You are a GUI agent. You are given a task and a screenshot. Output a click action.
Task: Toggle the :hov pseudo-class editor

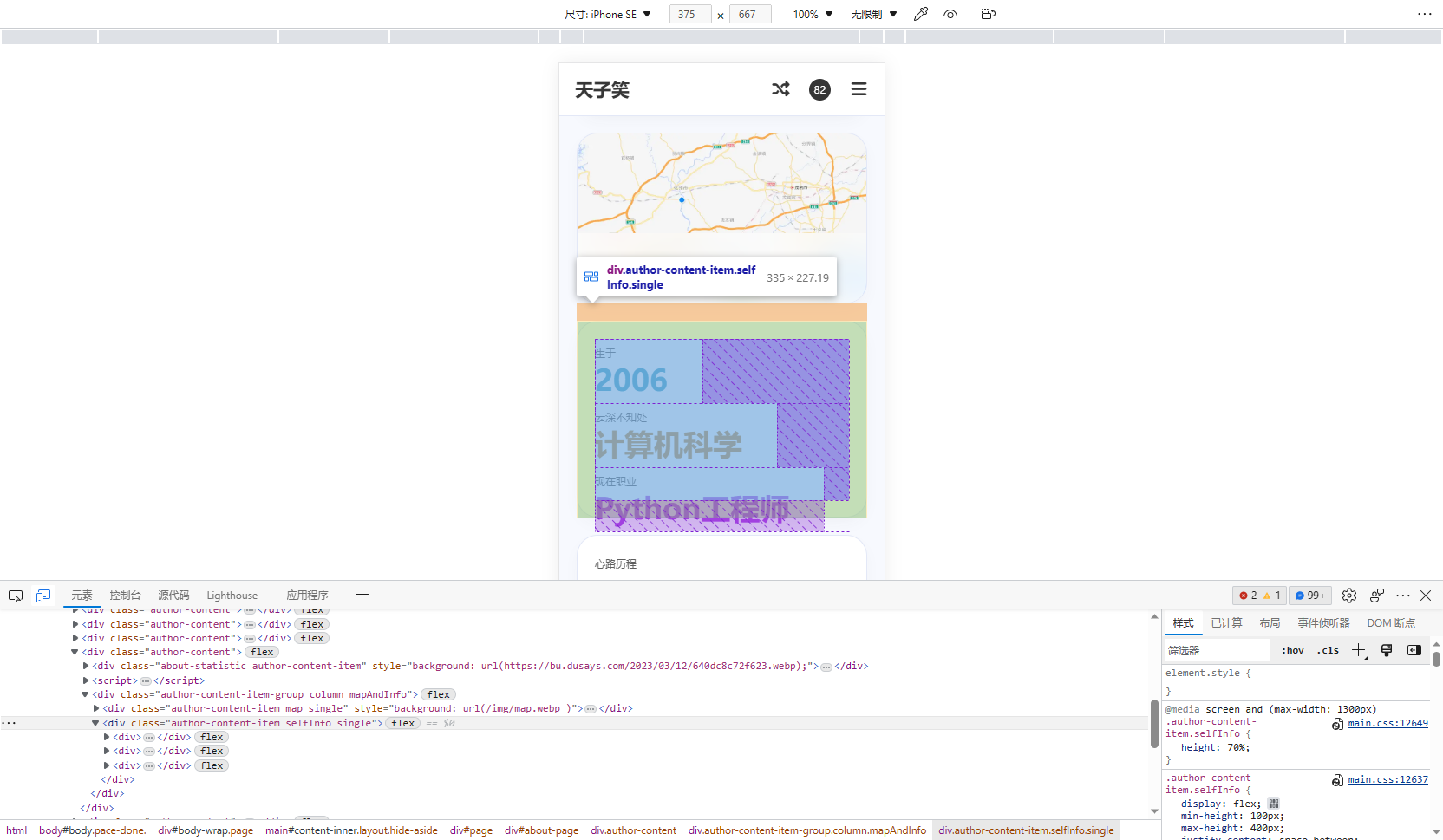[x=1292, y=649]
